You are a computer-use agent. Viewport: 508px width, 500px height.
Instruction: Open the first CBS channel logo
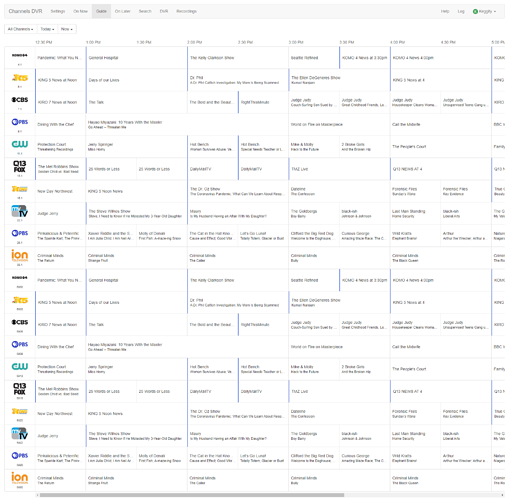coord(20,100)
